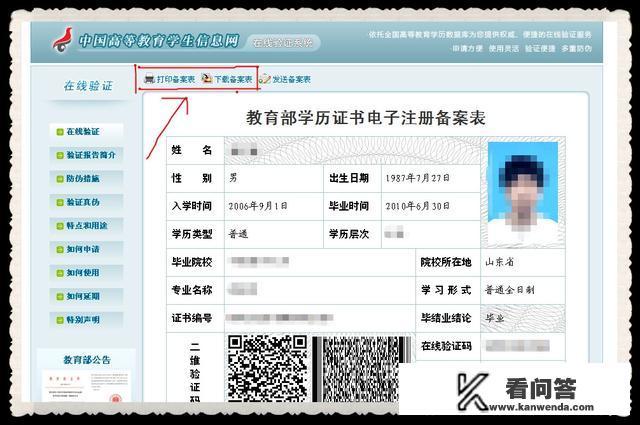
Task: Click the tall barcode next to the QR code
Action: [x=361, y=369]
